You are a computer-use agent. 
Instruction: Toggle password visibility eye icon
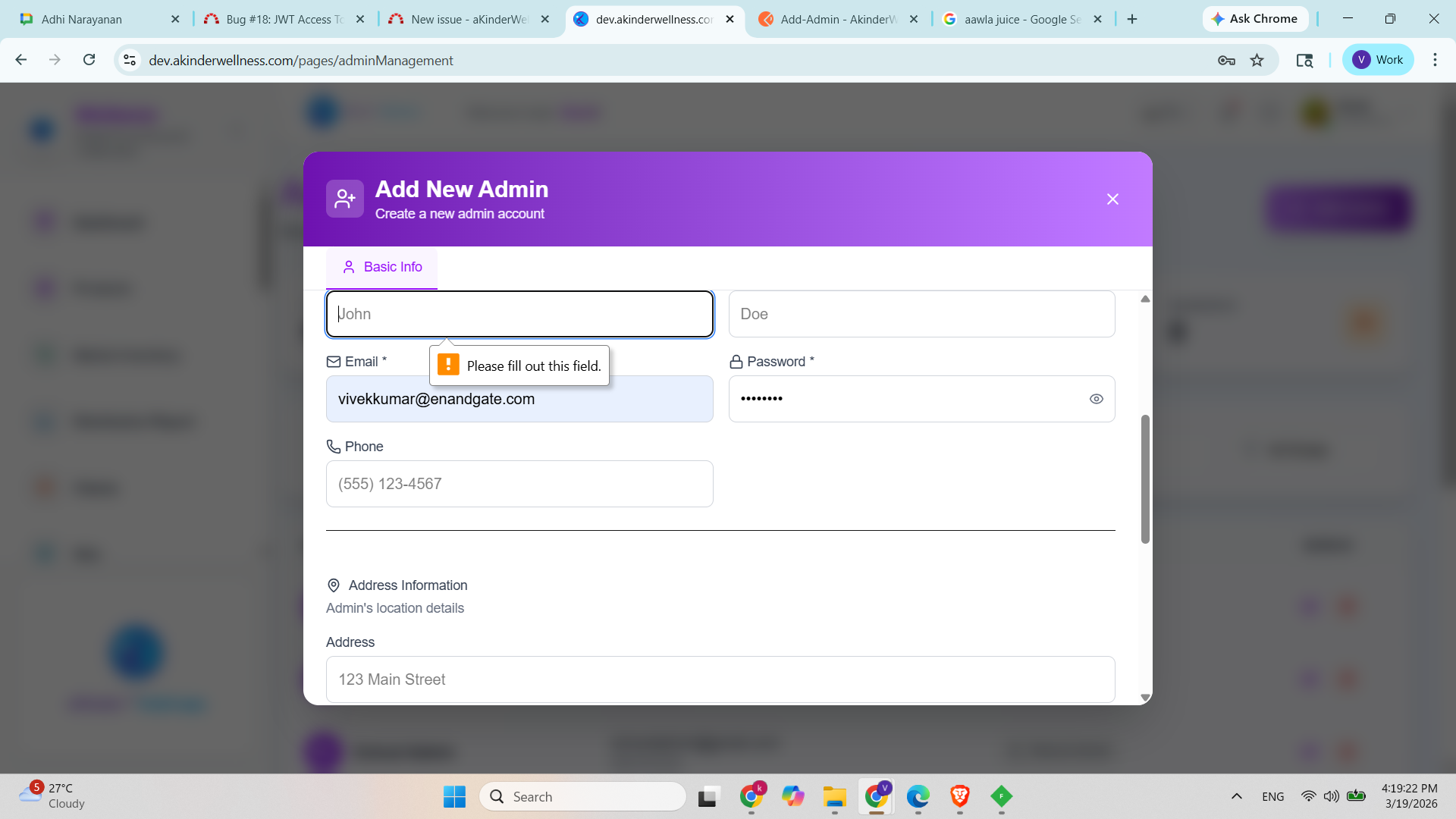pos(1096,399)
